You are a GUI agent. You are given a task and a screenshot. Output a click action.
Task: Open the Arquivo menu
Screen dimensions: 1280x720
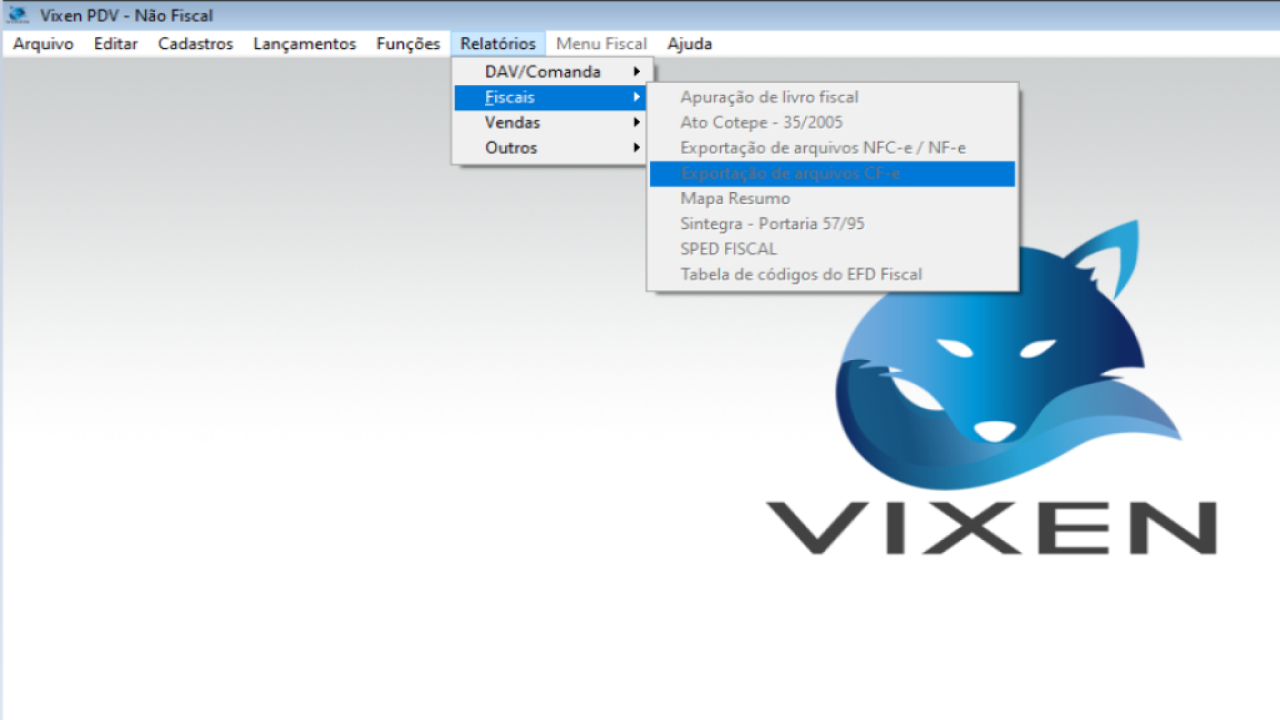point(43,44)
